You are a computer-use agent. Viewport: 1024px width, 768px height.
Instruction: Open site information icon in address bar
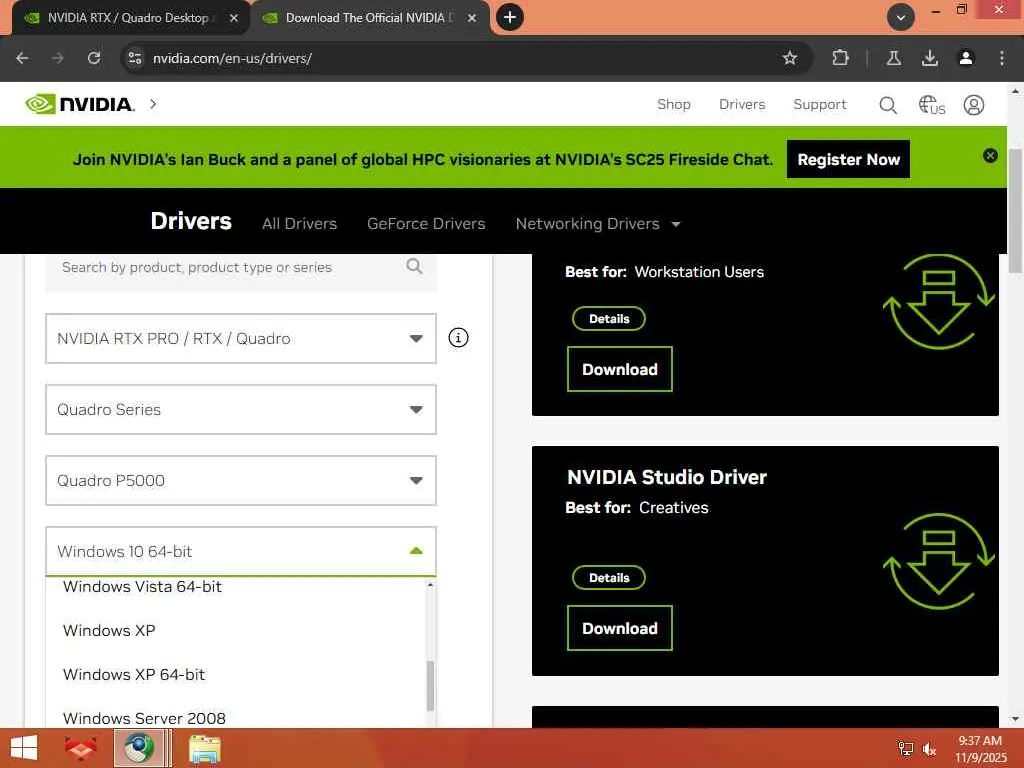click(x=135, y=58)
